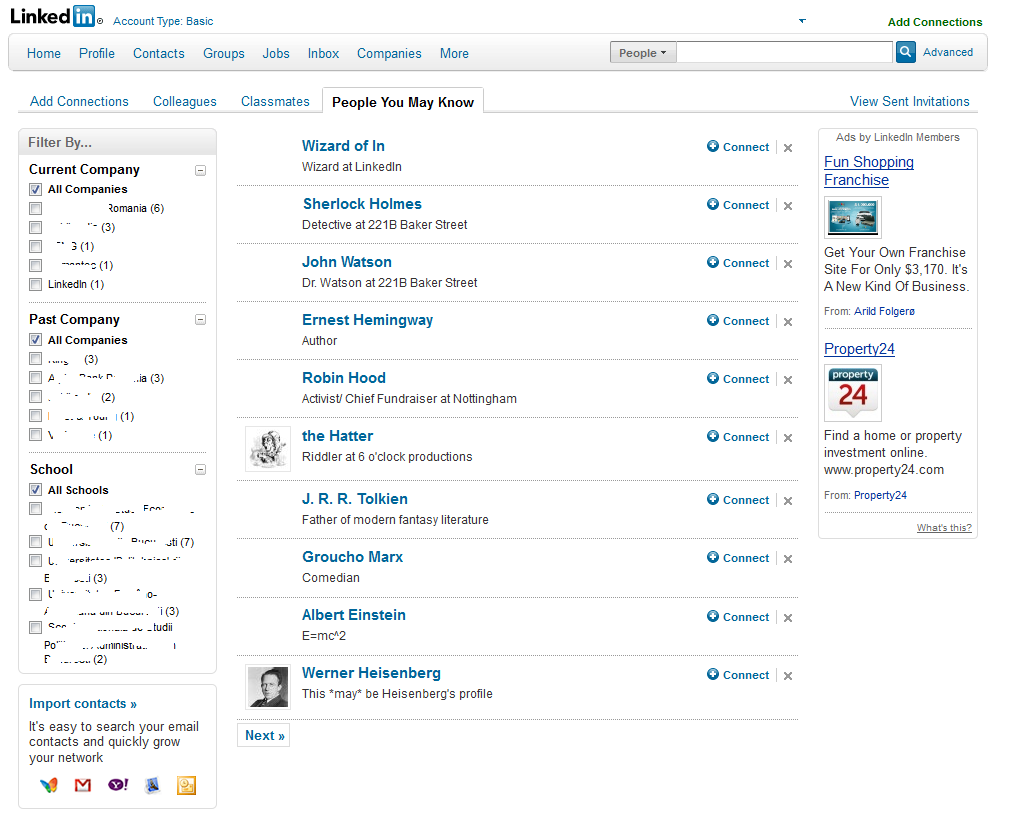Uncheck All Companies under Current Company
Screen dimensions: 1015x829
click(x=36, y=189)
